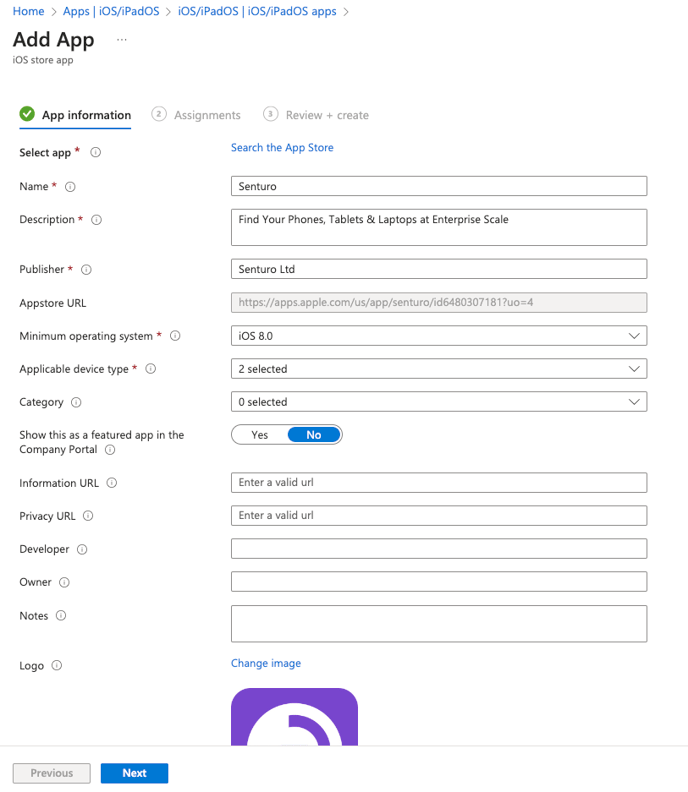Click the Description text area
This screenshot has height=792, width=688.
(x=439, y=227)
